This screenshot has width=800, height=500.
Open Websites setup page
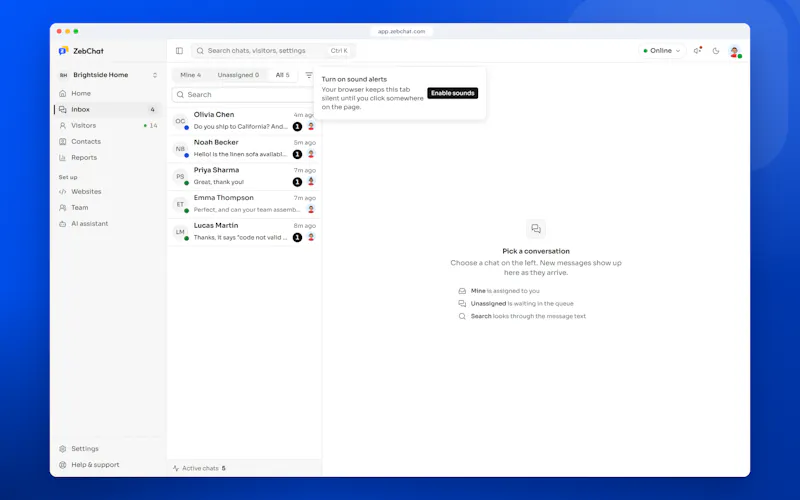pos(108,191)
